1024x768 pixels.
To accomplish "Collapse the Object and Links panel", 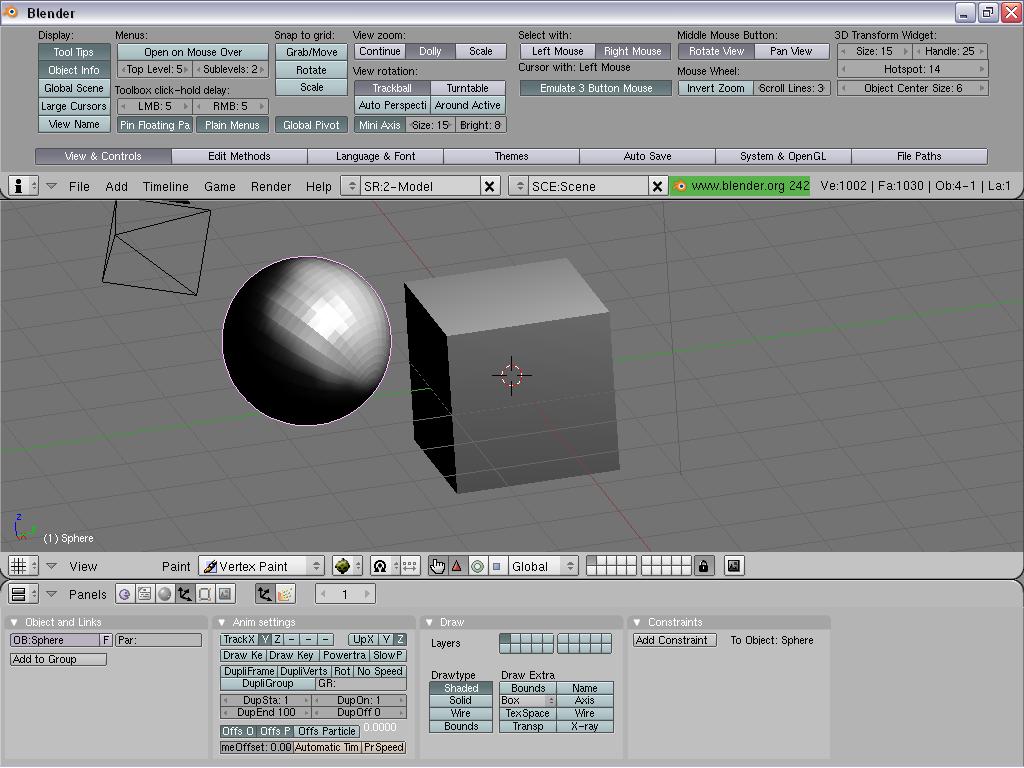I will tap(14, 622).
